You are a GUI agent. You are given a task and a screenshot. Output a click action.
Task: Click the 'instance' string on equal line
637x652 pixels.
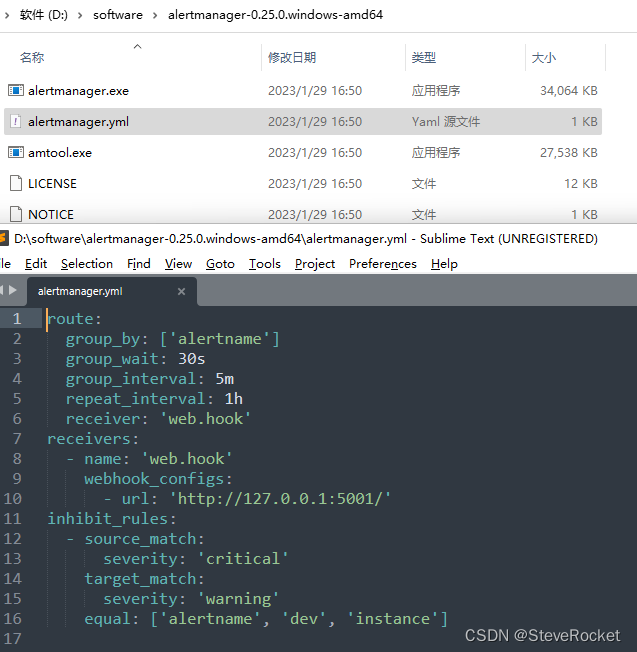pyautogui.click(x=393, y=618)
